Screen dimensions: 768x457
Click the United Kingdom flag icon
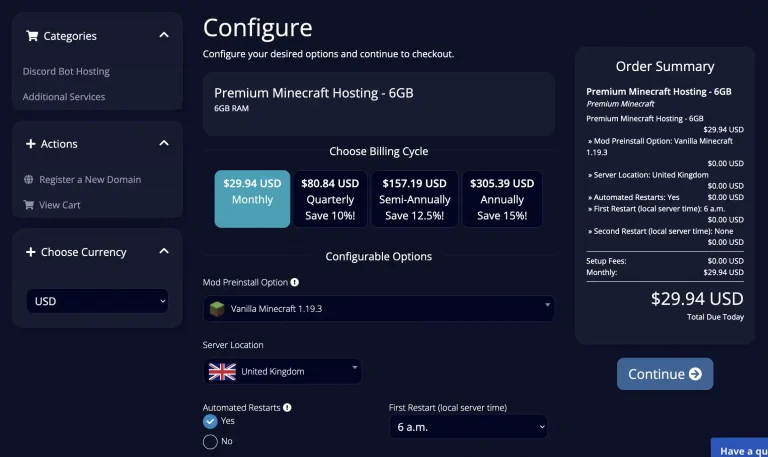(x=222, y=372)
